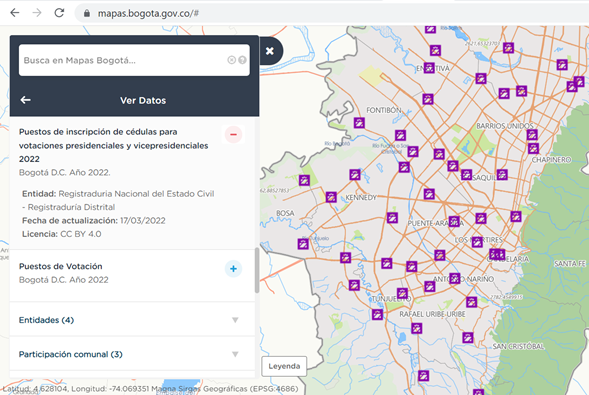This screenshot has height=395, width=589.
Task: Click the browser forward arrow
Action: pyautogui.click(x=37, y=13)
